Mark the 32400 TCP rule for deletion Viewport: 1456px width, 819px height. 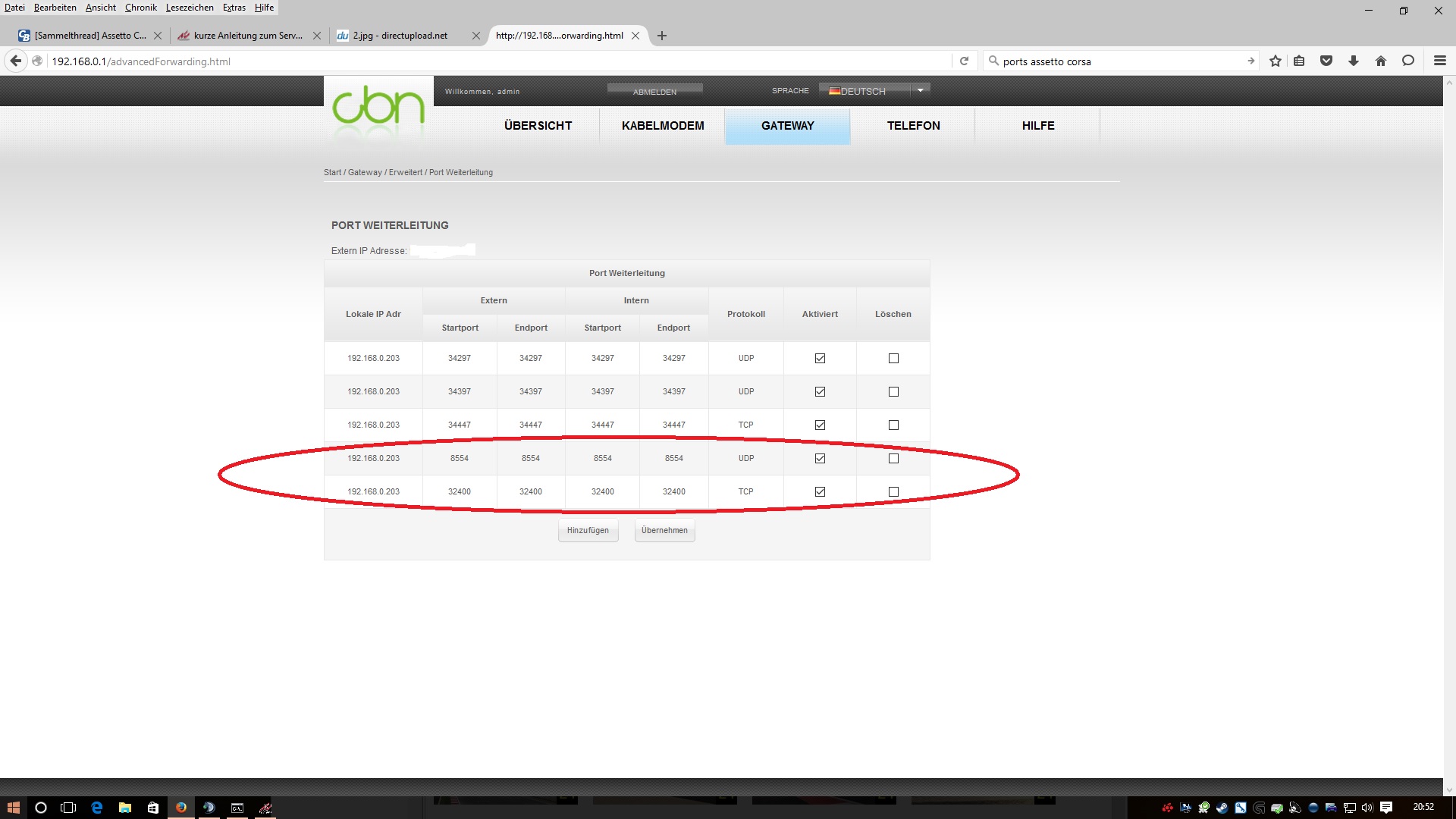click(893, 492)
